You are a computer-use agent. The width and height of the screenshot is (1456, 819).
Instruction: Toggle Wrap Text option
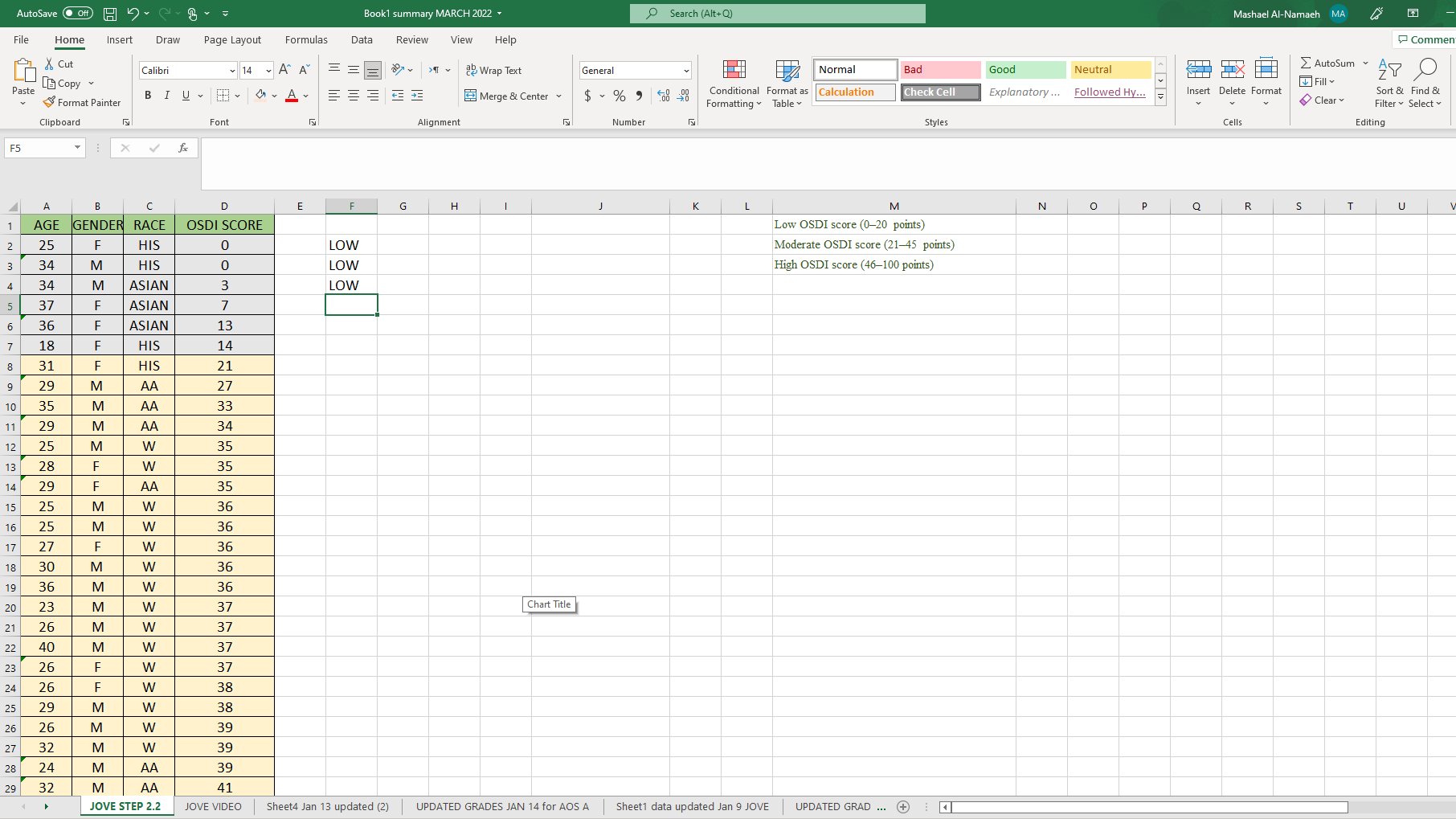click(493, 71)
